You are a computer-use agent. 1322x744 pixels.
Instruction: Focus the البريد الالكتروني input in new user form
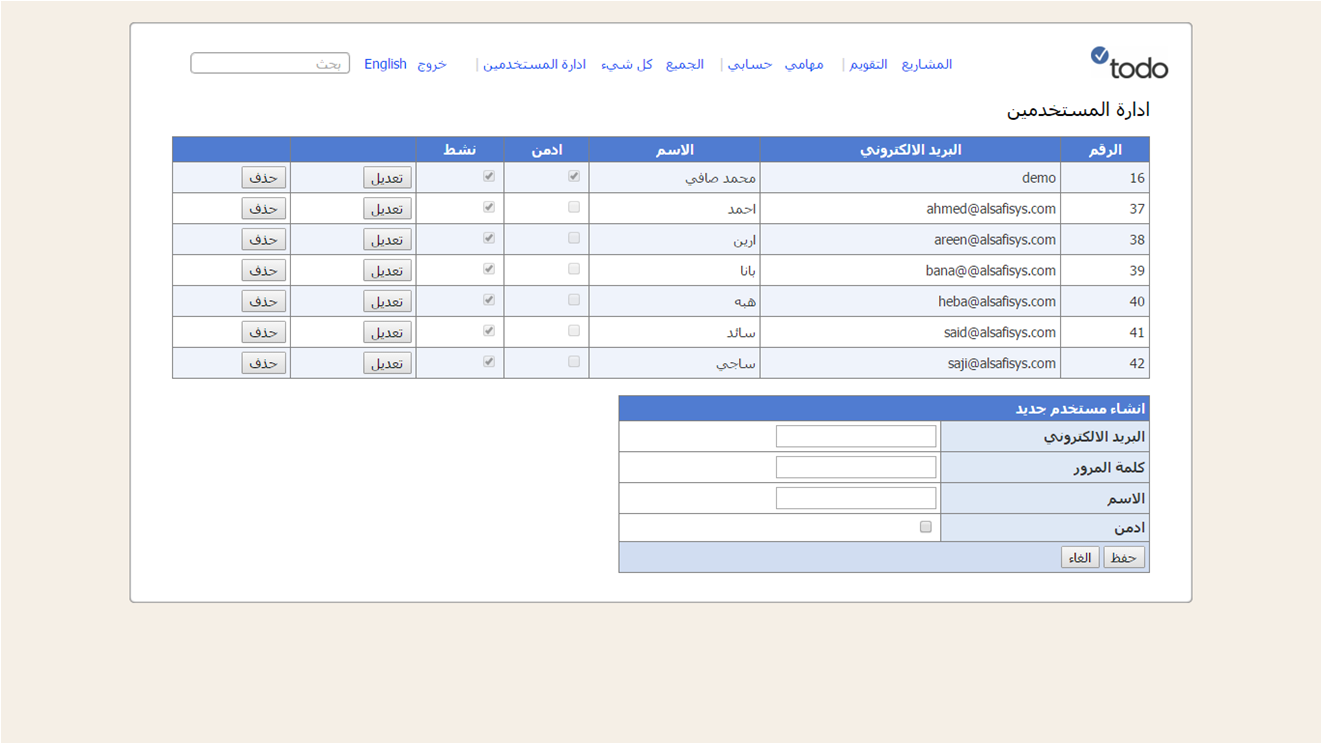(x=856, y=436)
